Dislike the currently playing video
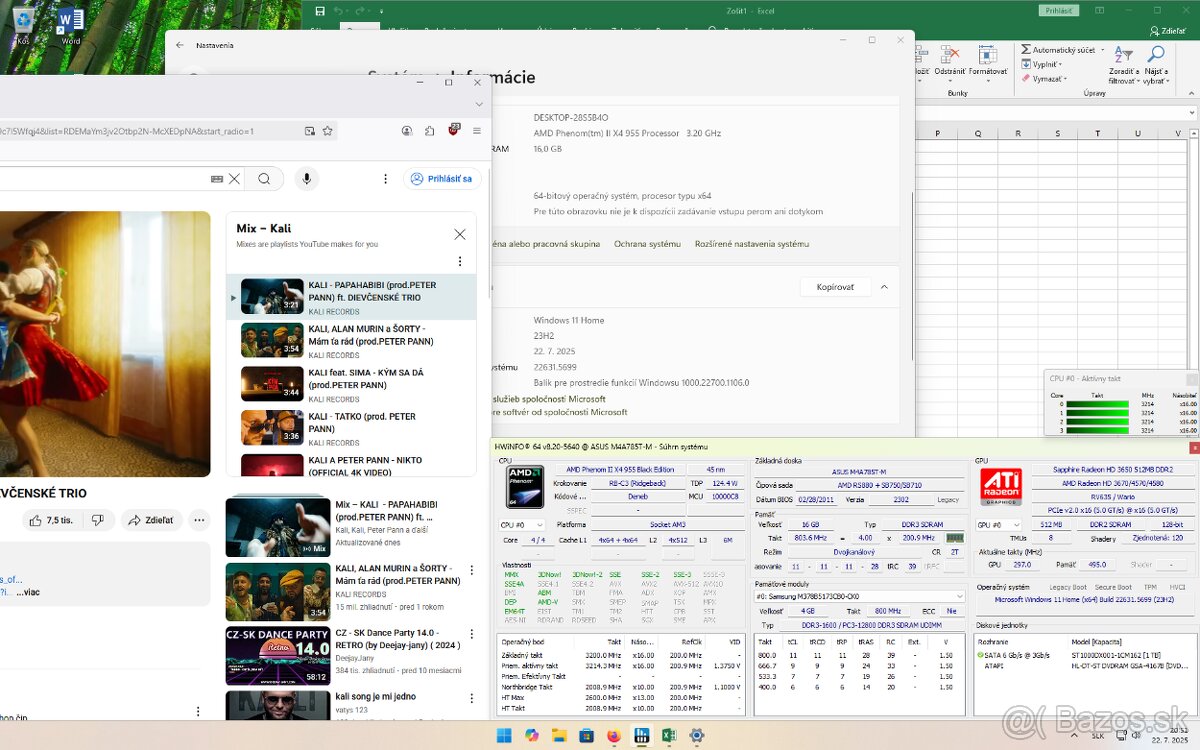The width and height of the screenshot is (1200, 750). pos(97,520)
